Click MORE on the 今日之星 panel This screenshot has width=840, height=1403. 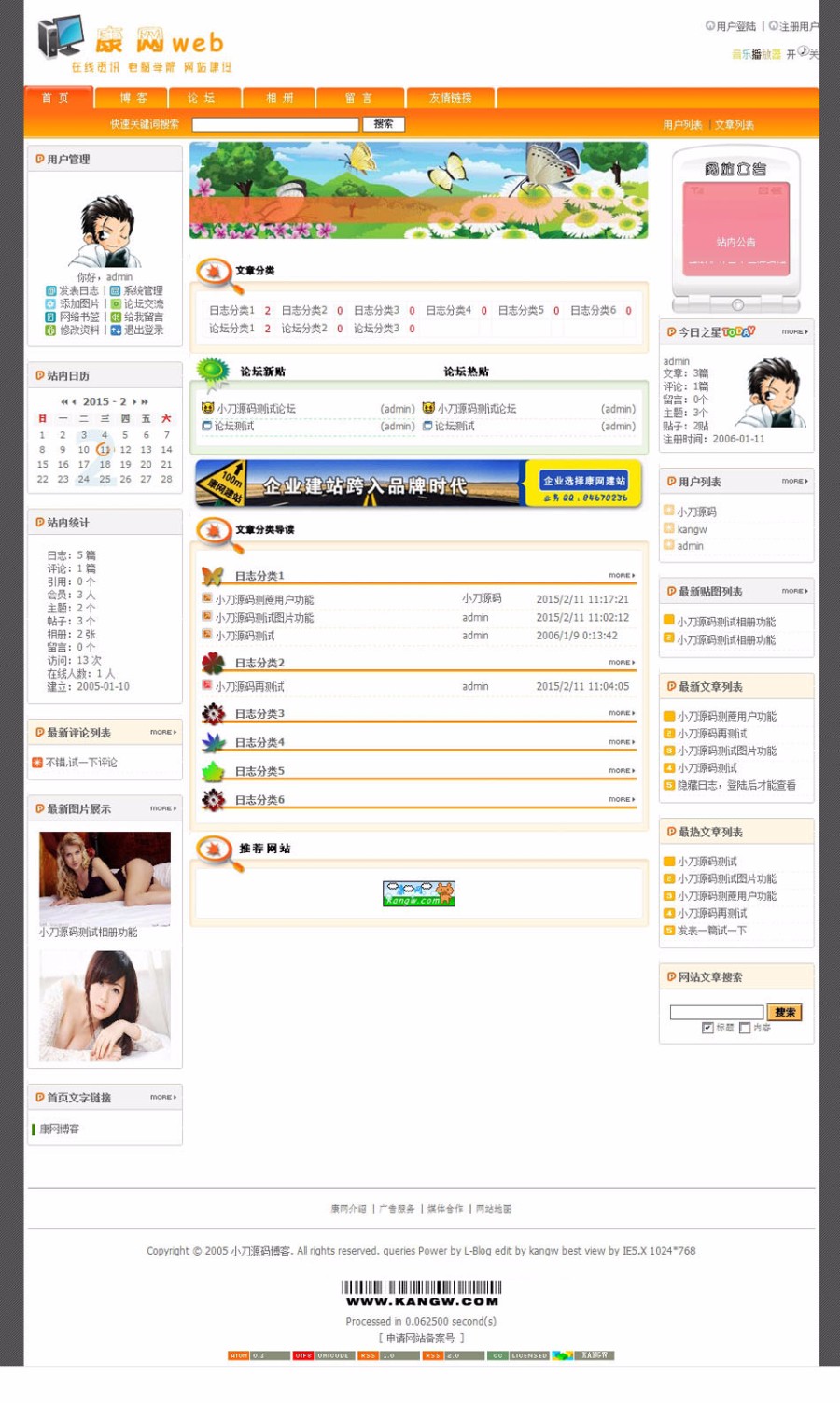point(792,330)
